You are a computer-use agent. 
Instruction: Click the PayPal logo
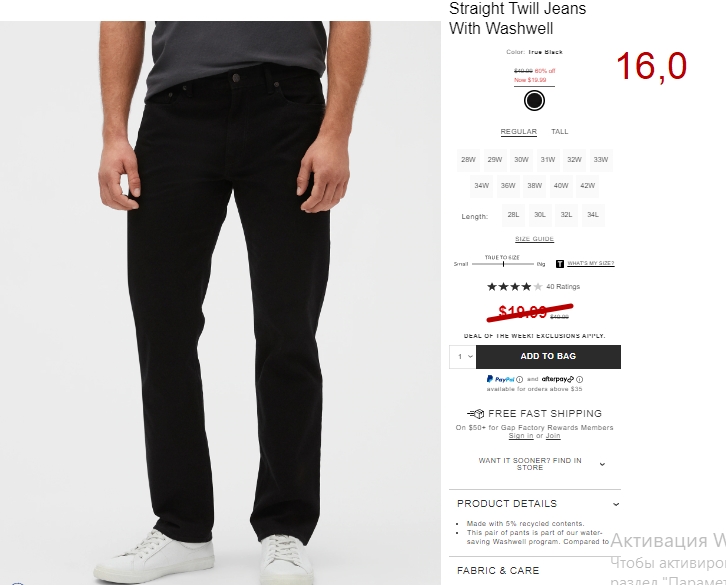point(500,379)
